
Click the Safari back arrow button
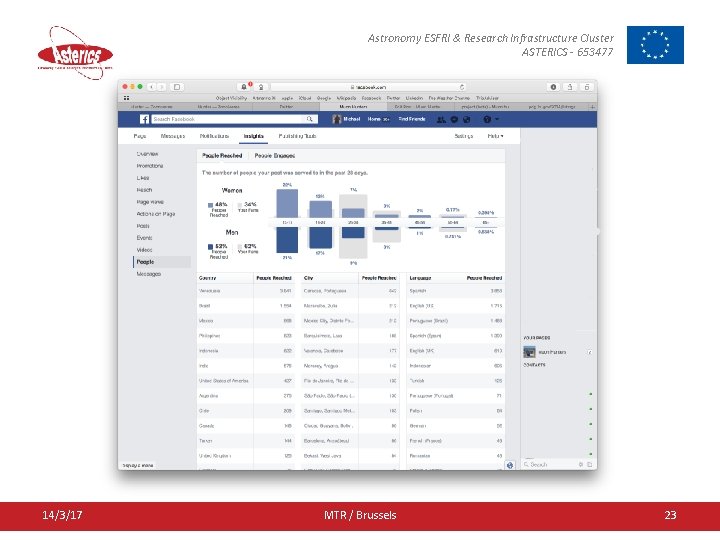pos(151,87)
